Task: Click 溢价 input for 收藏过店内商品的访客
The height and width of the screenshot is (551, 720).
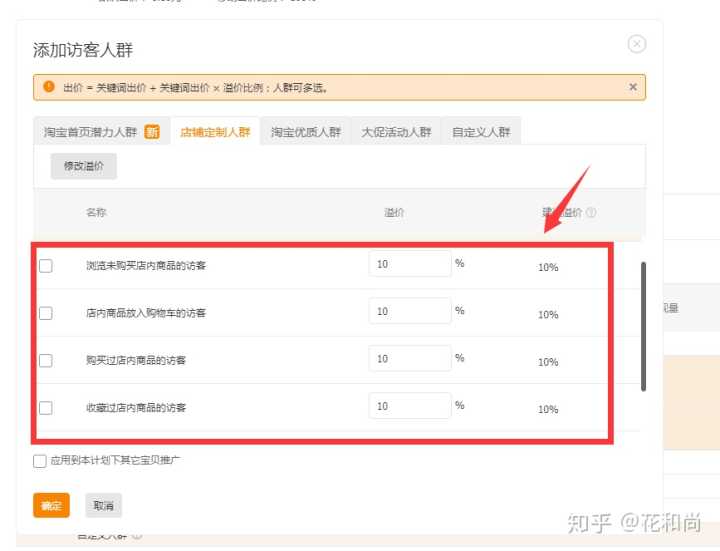Action: (x=410, y=406)
